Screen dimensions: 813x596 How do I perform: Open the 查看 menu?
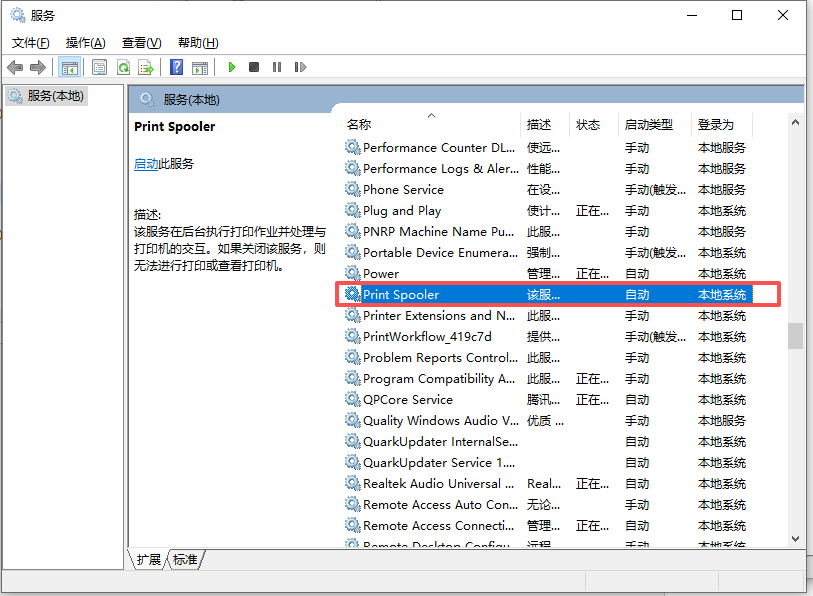(140, 42)
